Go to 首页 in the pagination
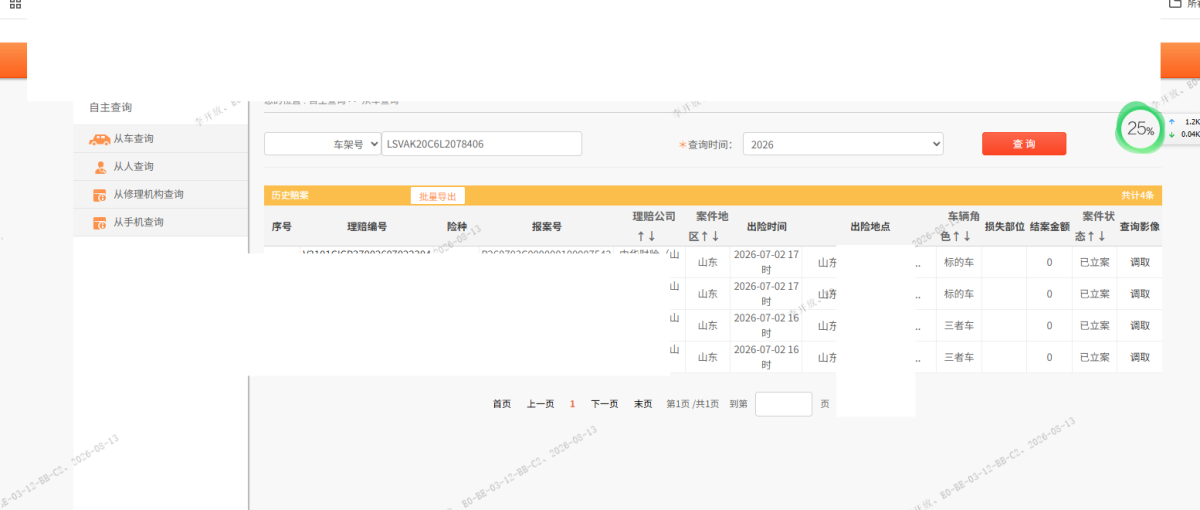The width and height of the screenshot is (1200, 510). [502, 404]
